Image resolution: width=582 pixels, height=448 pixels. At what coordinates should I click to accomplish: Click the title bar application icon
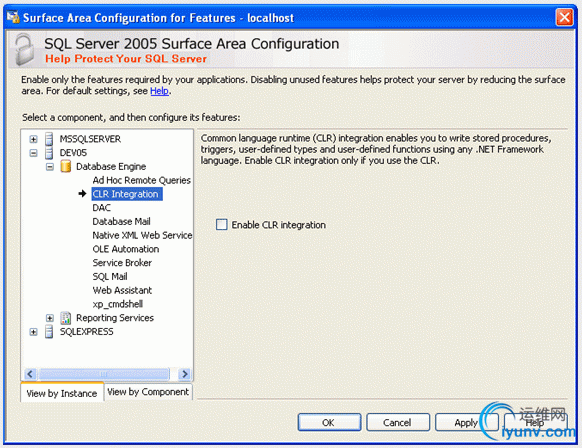(x=13, y=17)
